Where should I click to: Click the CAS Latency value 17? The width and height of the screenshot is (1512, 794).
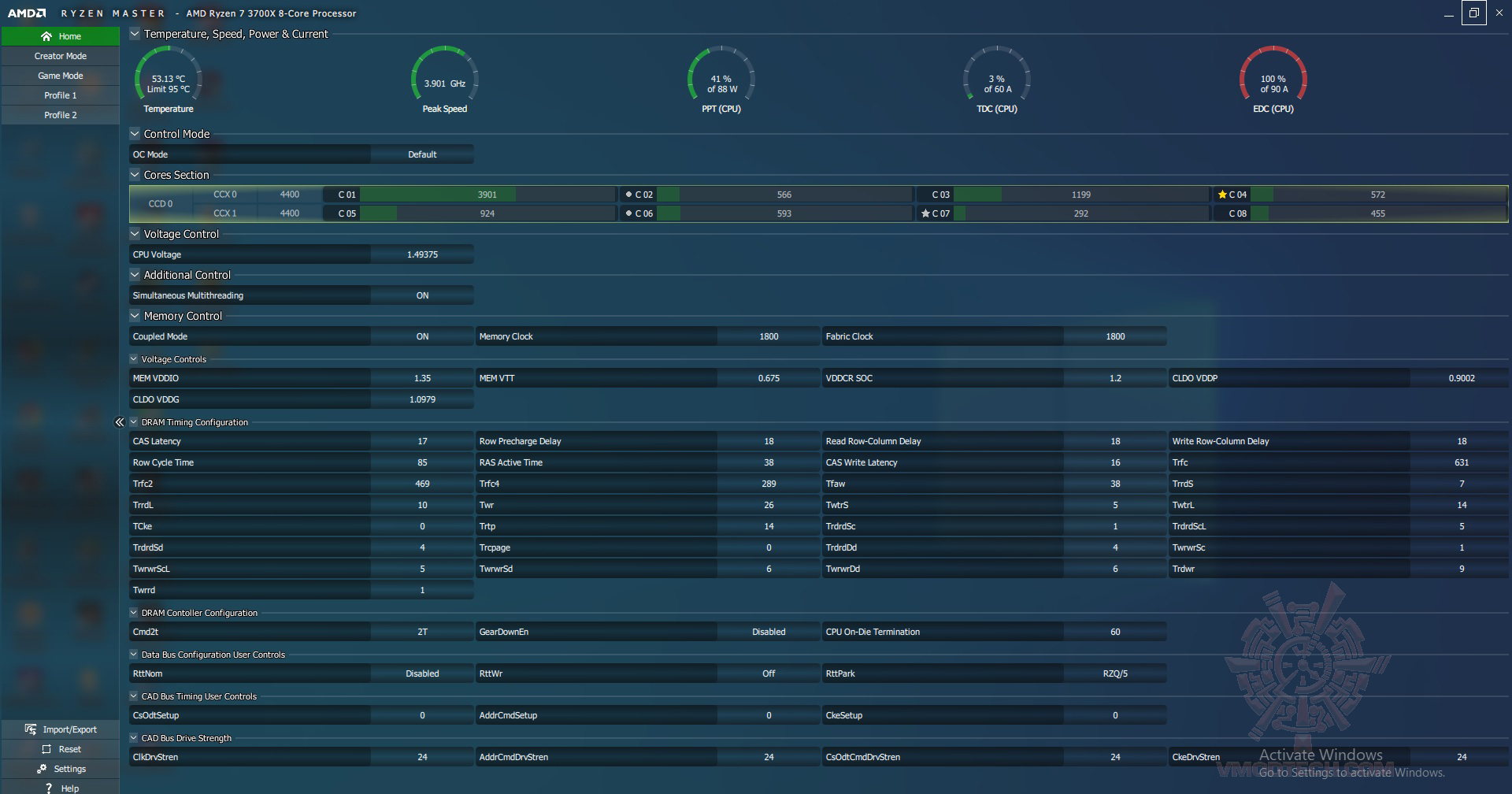[x=422, y=441]
